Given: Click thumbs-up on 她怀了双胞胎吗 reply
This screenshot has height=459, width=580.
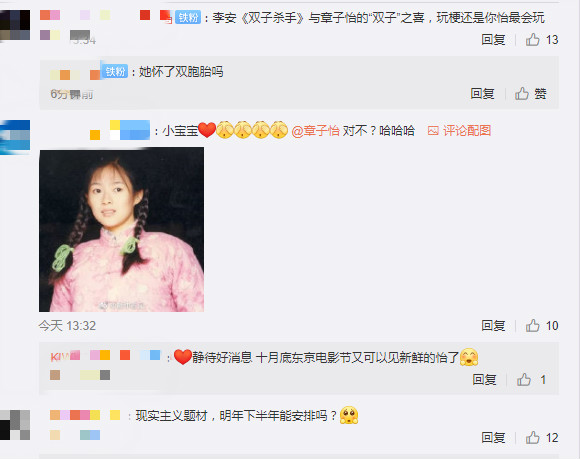Looking at the screenshot, I should [522, 94].
